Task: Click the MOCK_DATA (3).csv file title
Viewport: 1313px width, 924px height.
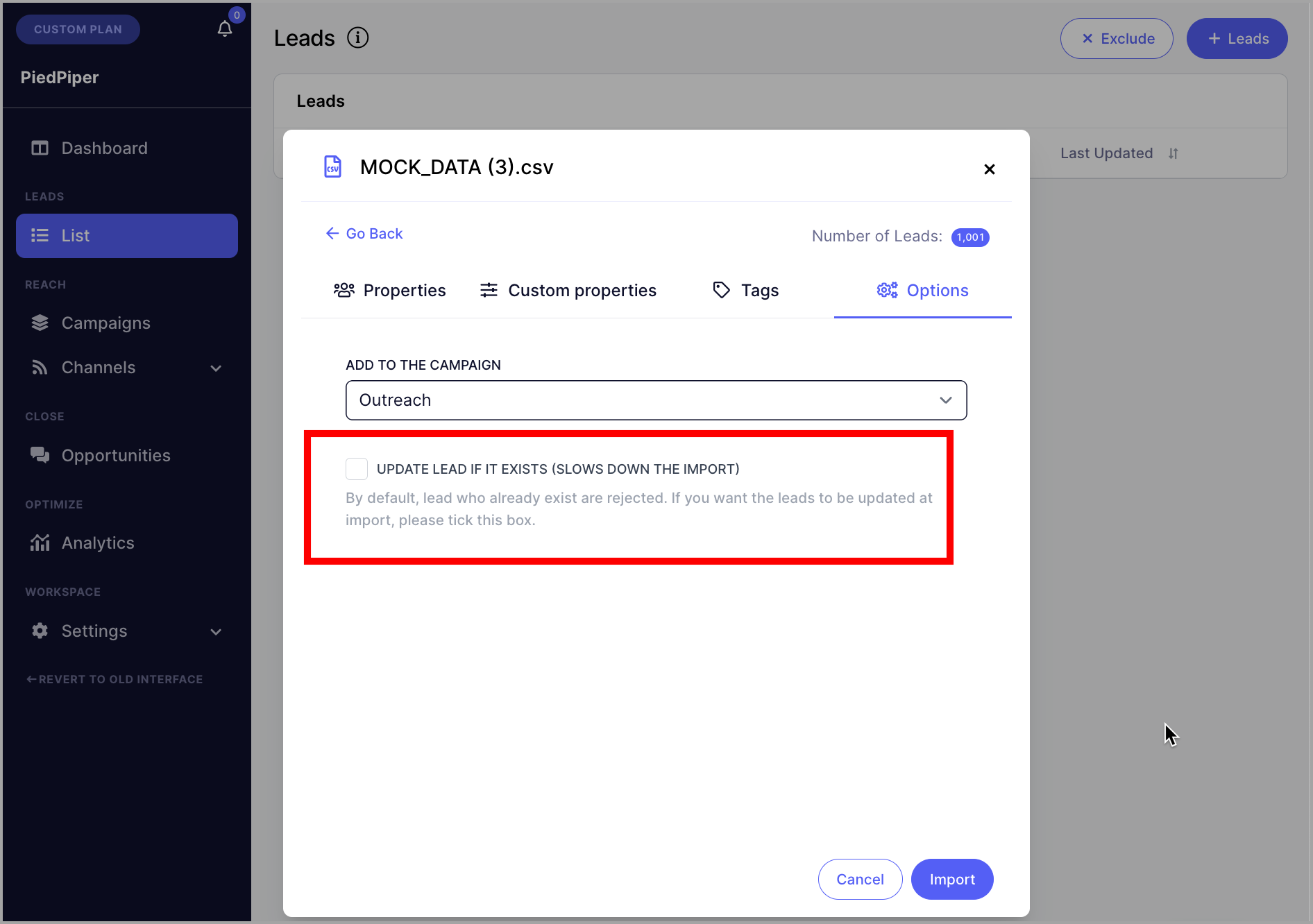Action: tap(457, 167)
